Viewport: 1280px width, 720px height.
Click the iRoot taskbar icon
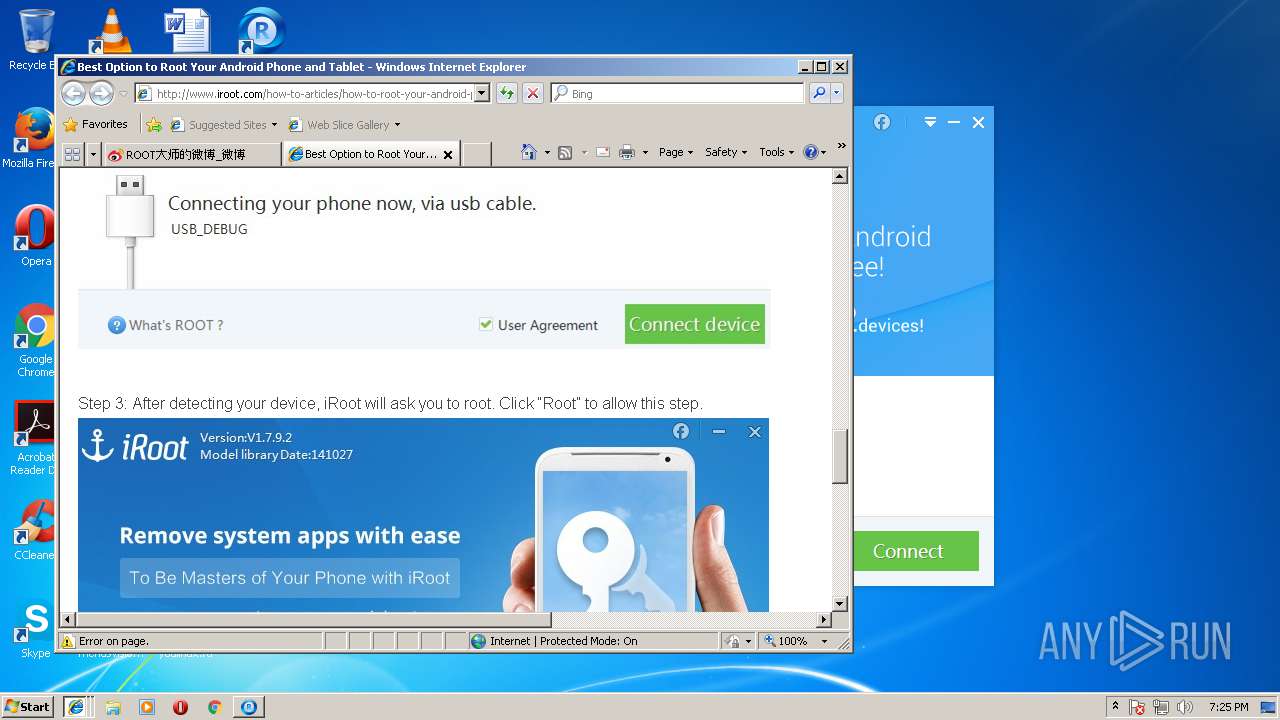248,707
